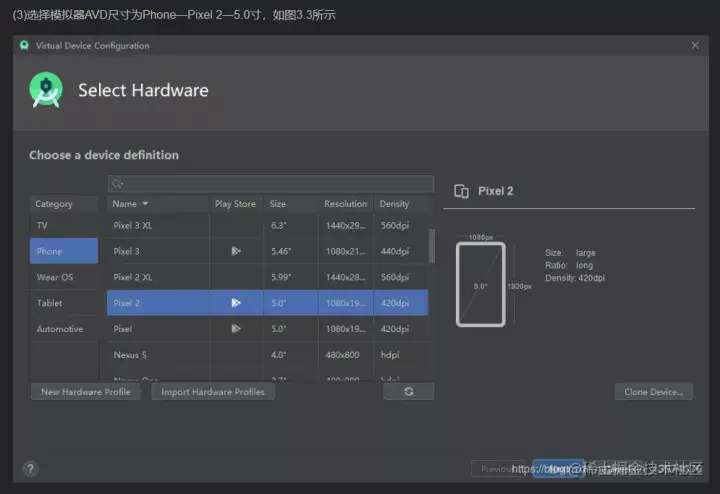Select the Wear OS category
The height and width of the screenshot is (494, 720).
tap(64, 277)
